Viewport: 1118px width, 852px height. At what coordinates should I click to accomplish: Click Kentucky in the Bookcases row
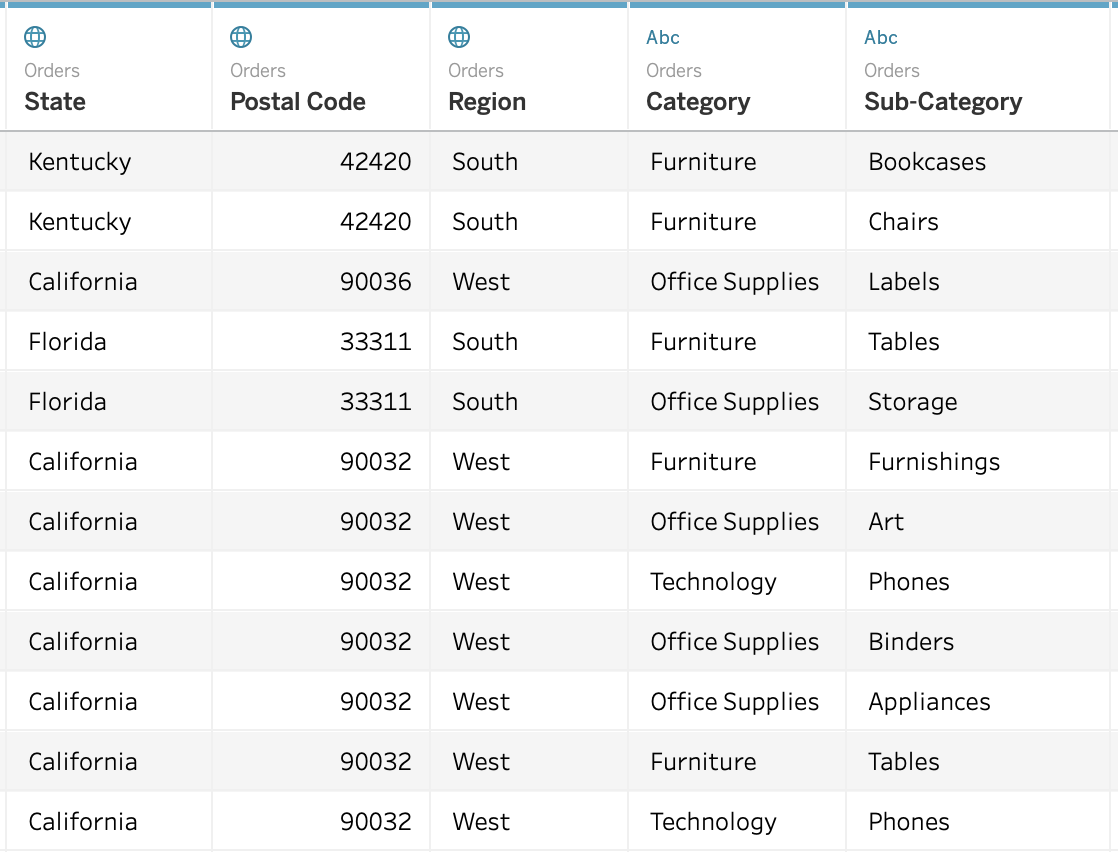pyautogui.click(x=80, y=162)
